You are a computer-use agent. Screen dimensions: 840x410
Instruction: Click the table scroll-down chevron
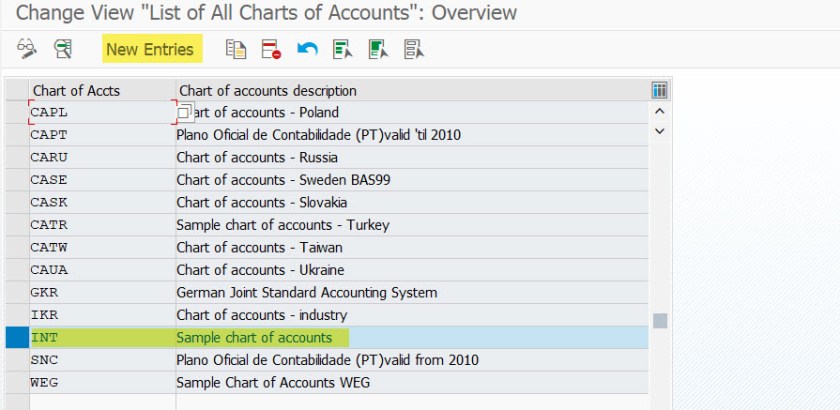pyautogui.click(x=659, y=131)
